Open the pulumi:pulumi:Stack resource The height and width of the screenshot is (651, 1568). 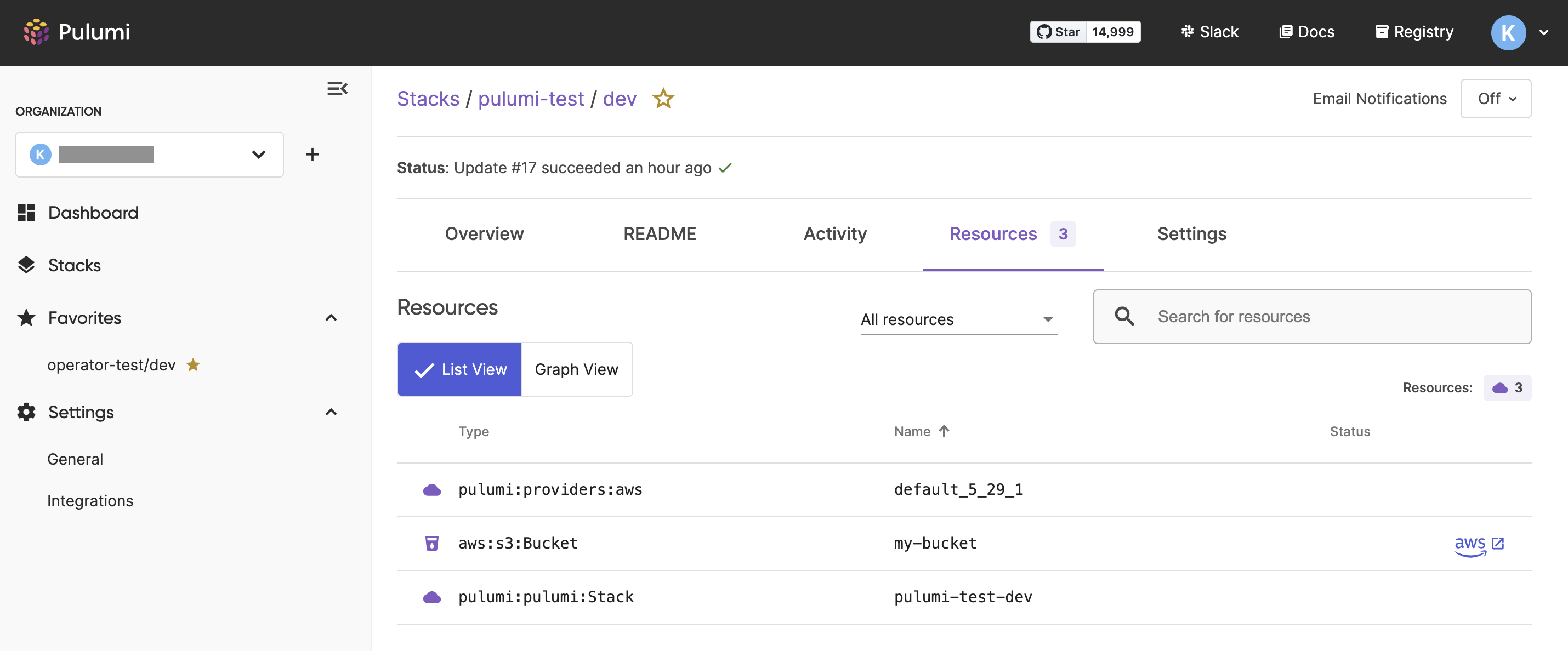click(546, 597)
